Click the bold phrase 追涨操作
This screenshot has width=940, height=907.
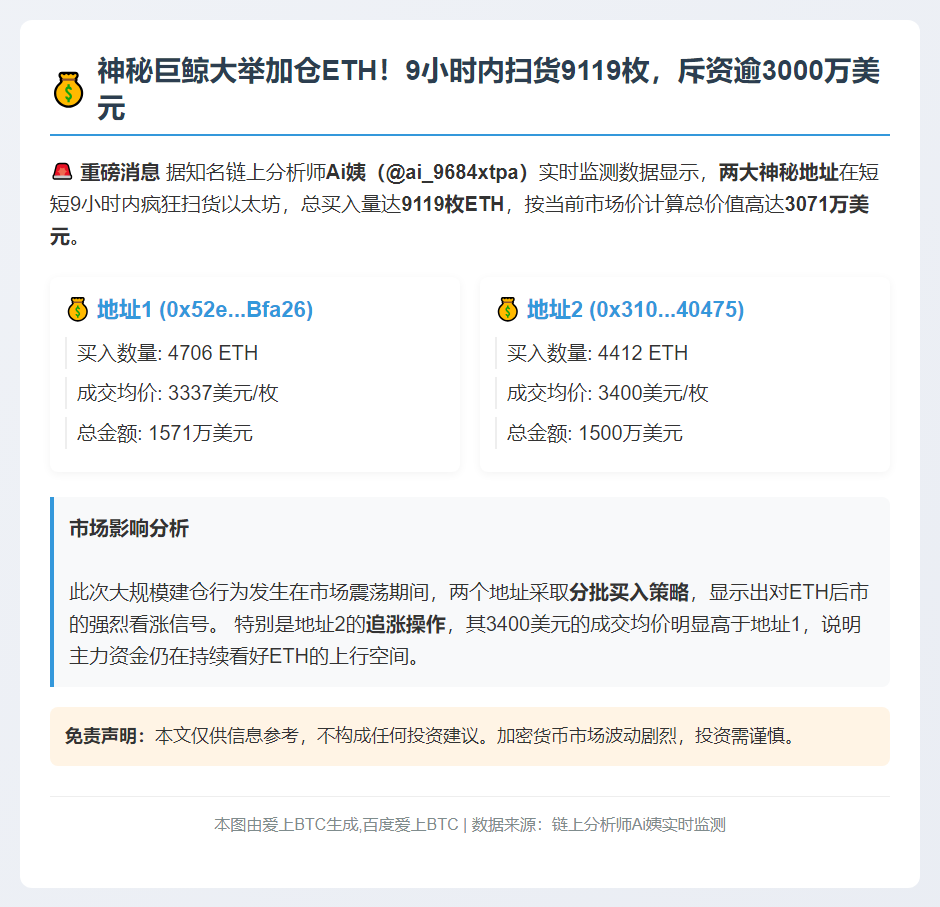point(405,624)
